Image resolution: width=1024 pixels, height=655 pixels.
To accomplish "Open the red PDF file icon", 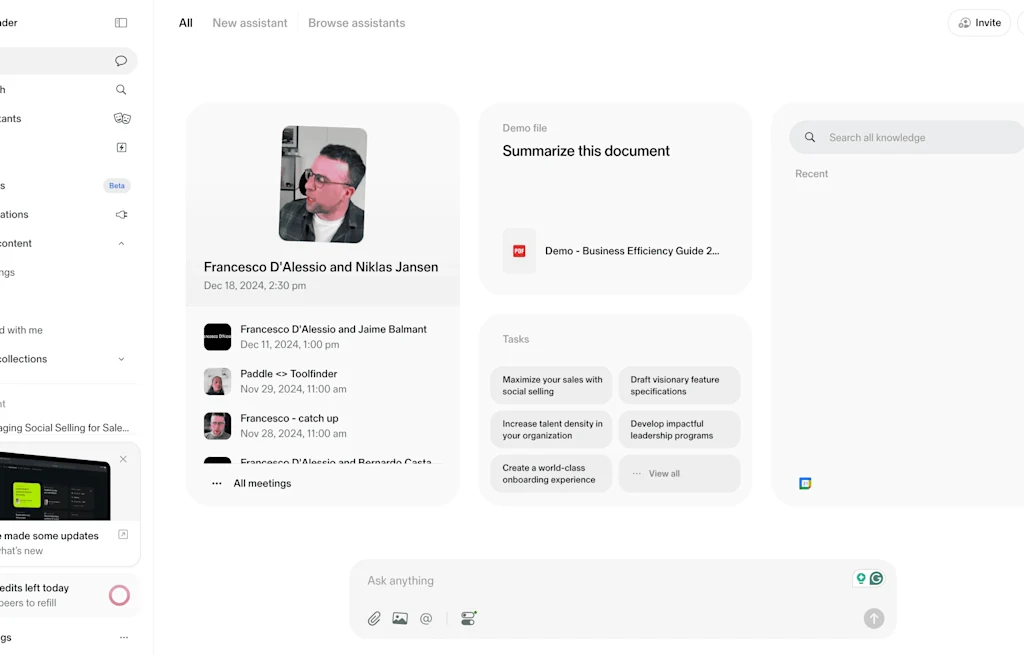I will click(x=519, y=251).
